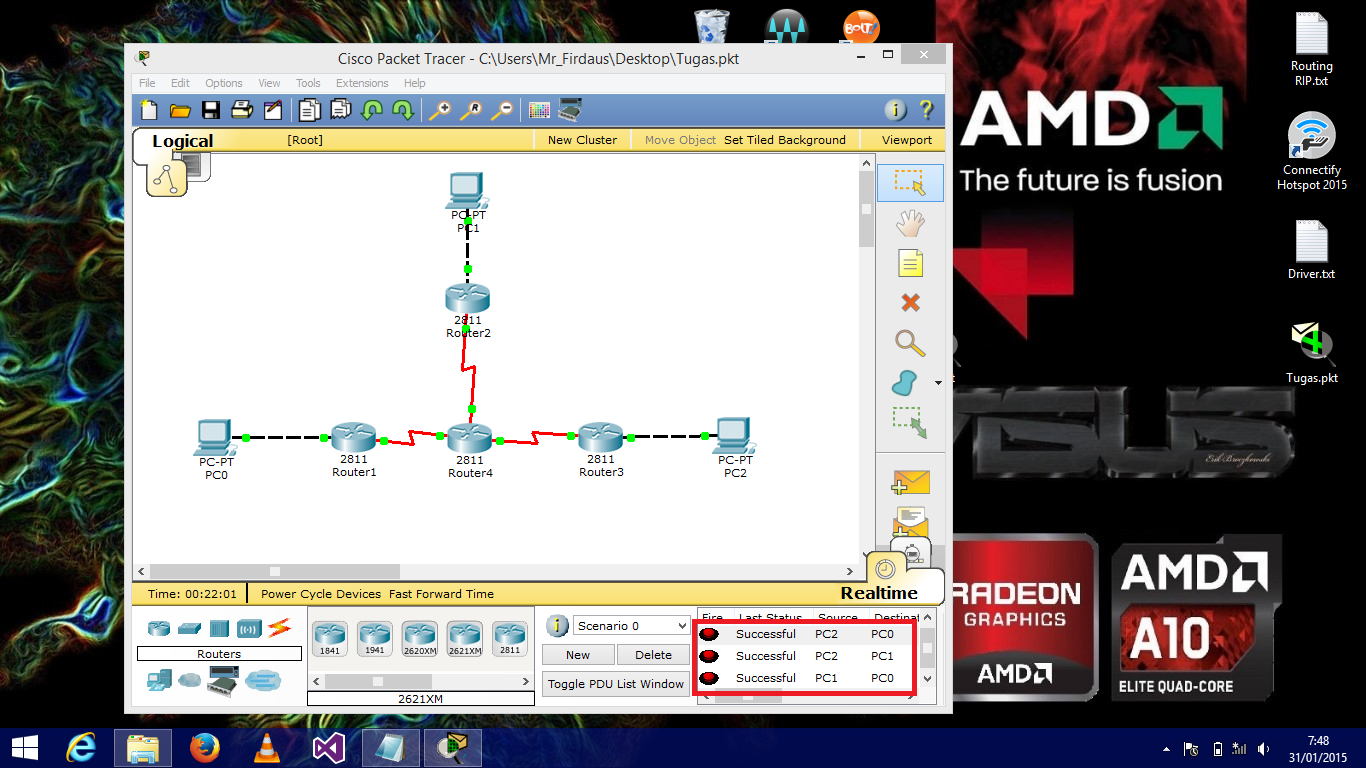Image resolution: width=1366 pixels, height=768 pixels.
Task: Select the Multiuser Connection icon
Action: 263,680
